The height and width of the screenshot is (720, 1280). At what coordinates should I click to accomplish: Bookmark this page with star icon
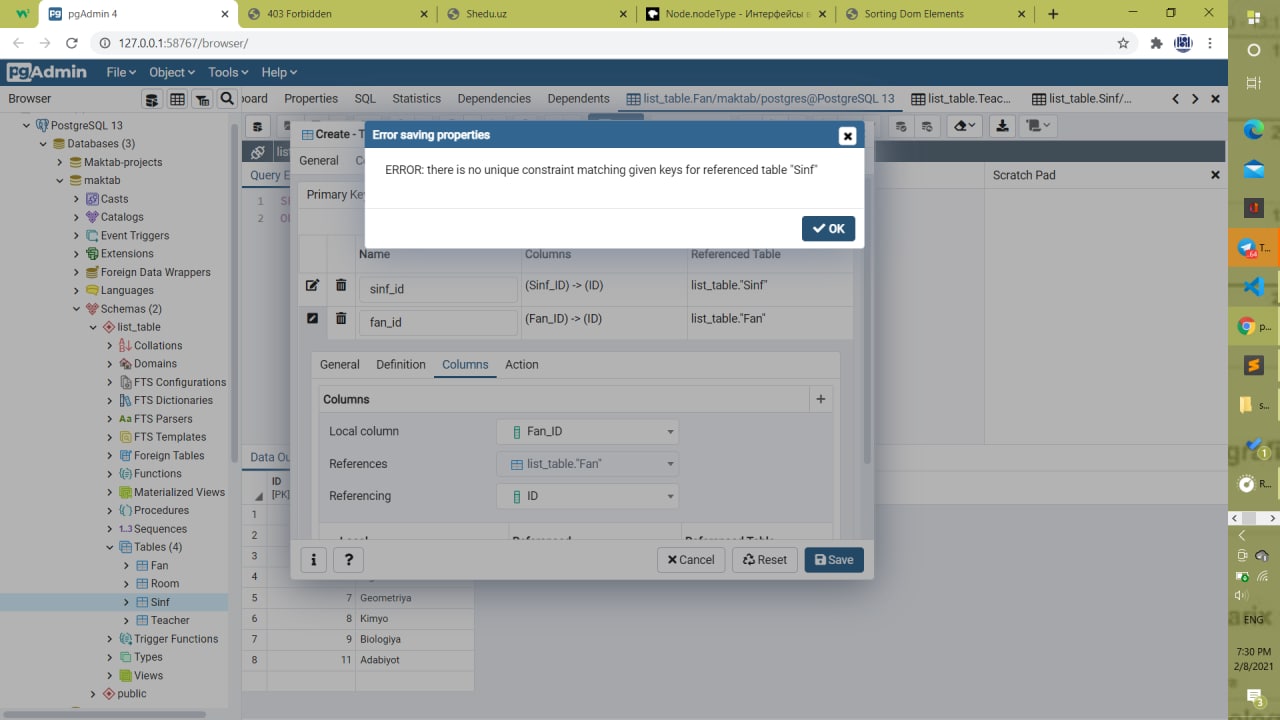pyautogui.click(x=1123, y=43)
